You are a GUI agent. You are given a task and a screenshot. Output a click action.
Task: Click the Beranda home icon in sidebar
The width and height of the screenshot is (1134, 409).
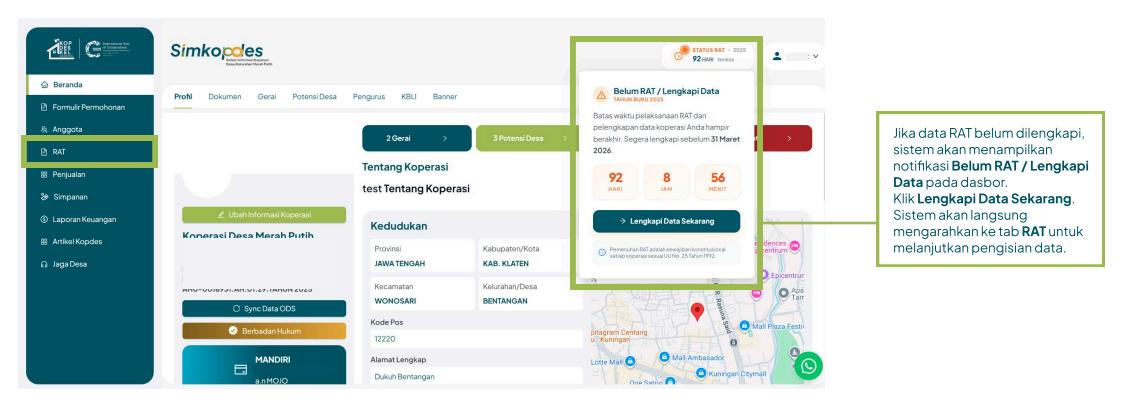[x=44, y=85]
